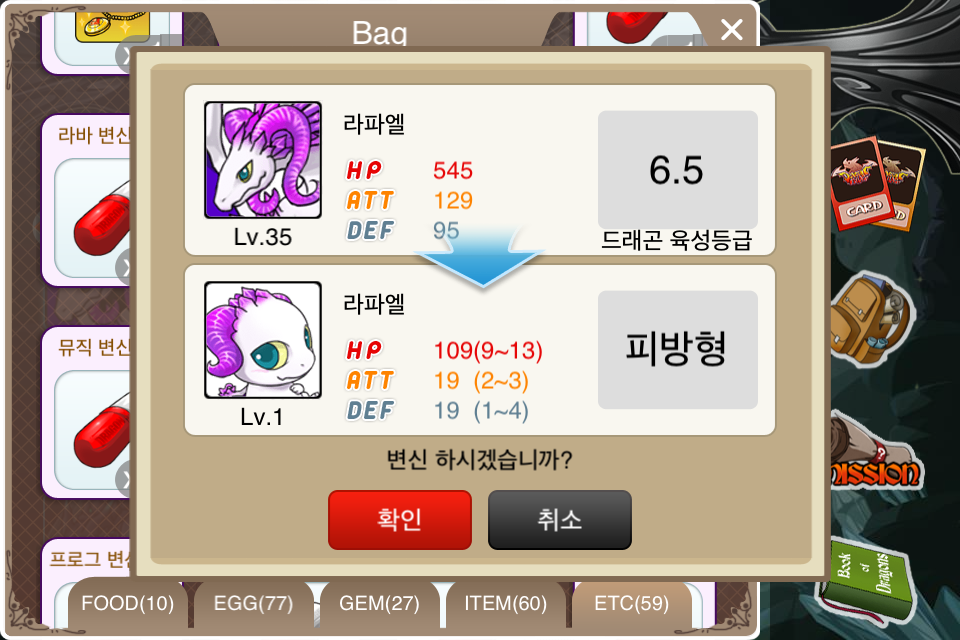The height and width of the screenshot is (640, 960).
Task: Click the Lv.1 baby dragon portrait
Action: coord(263,340)
